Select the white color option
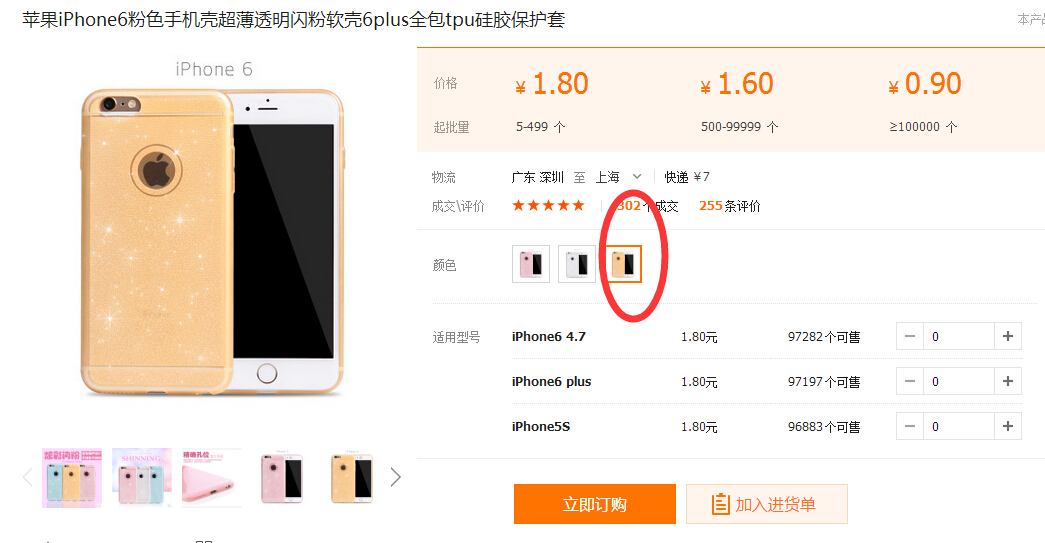The image size is (1045, 543). (x=576, y=264)
